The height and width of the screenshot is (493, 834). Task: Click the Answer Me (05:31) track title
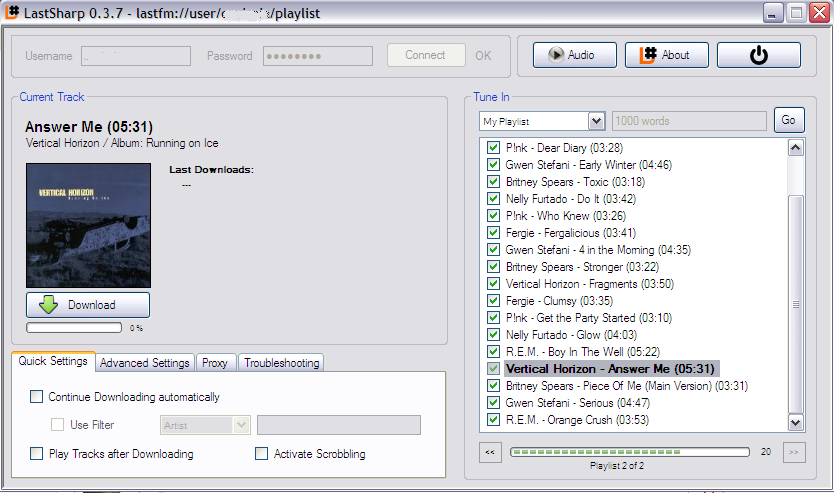pyautogui.click(x=89, y=127)
